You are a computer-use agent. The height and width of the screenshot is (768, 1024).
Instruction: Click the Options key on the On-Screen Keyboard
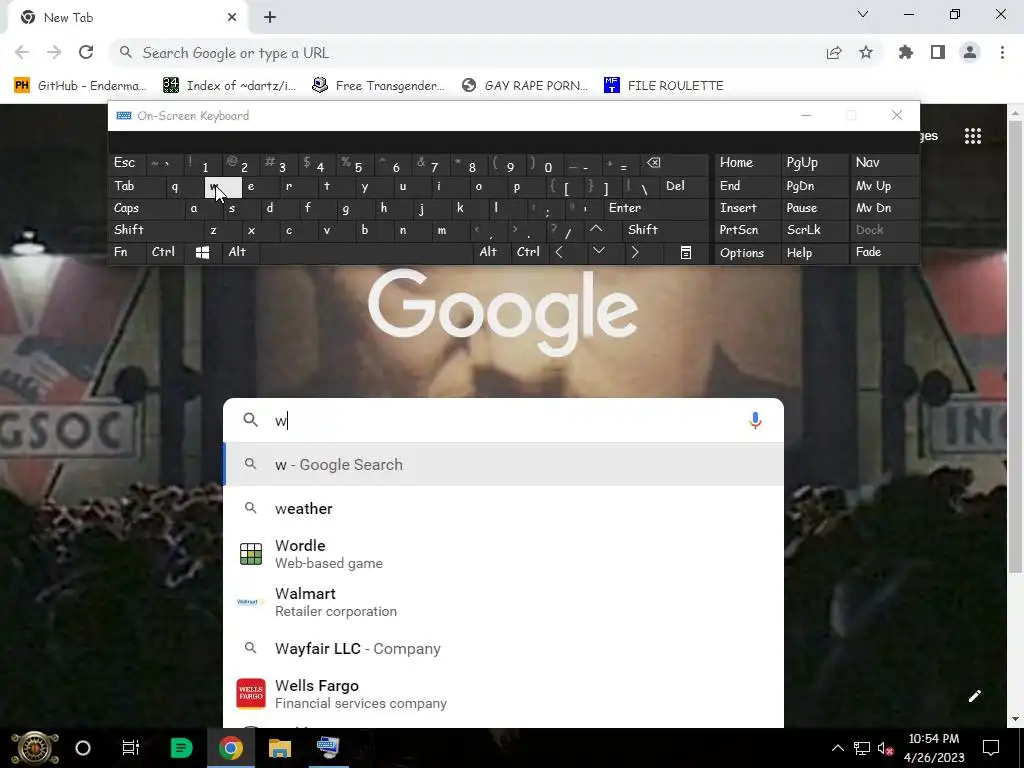coord(747,253)
